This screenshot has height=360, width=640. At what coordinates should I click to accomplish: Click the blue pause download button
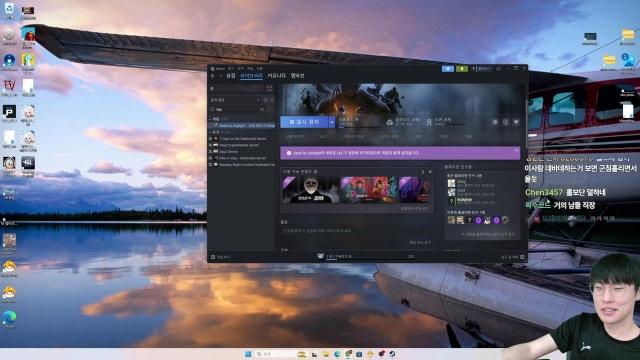click(x=304, y=122)
